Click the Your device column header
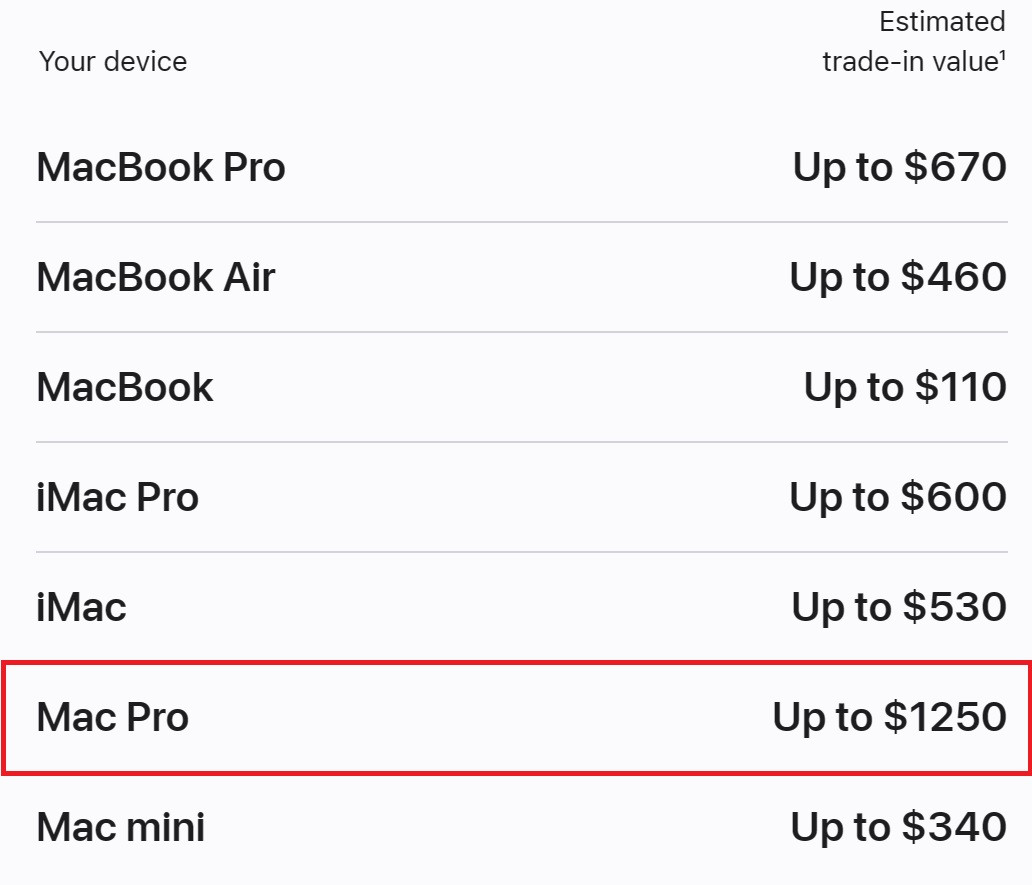The height and width of the screenshot is (885, 1032). point(113,62)
